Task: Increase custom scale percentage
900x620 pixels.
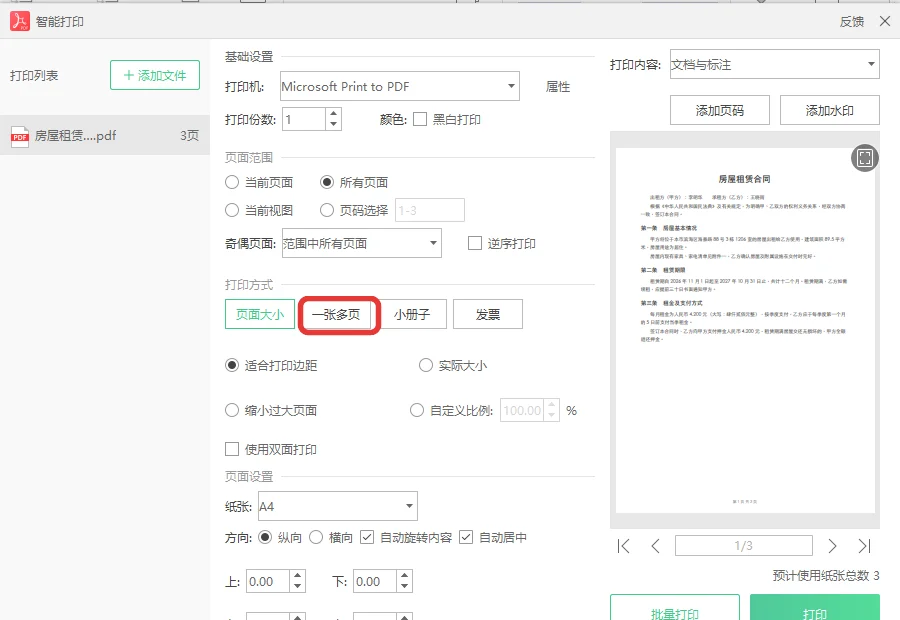Action: pos(551,405)
